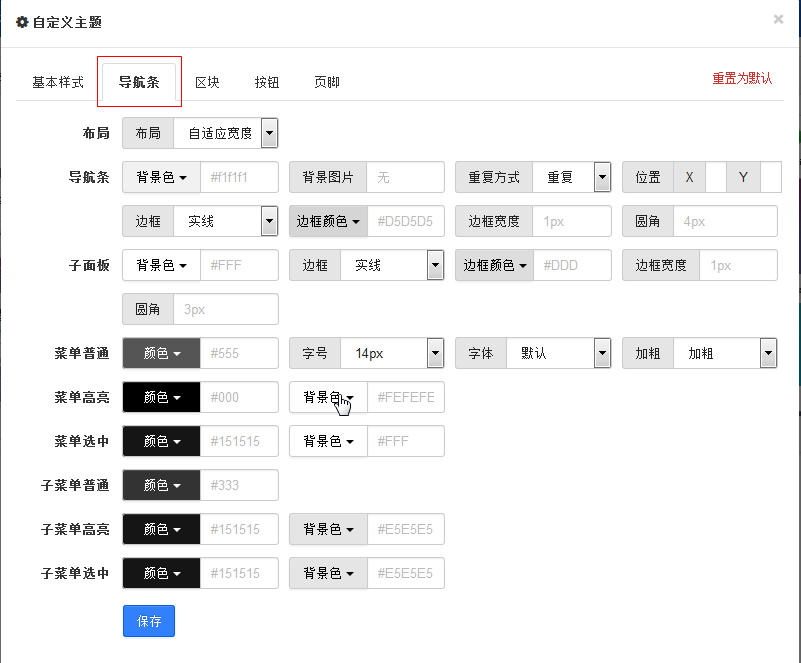Click the 子菜单选中 #151515 color field
This screenshot has width=801, height=663.
pos(240,573)
